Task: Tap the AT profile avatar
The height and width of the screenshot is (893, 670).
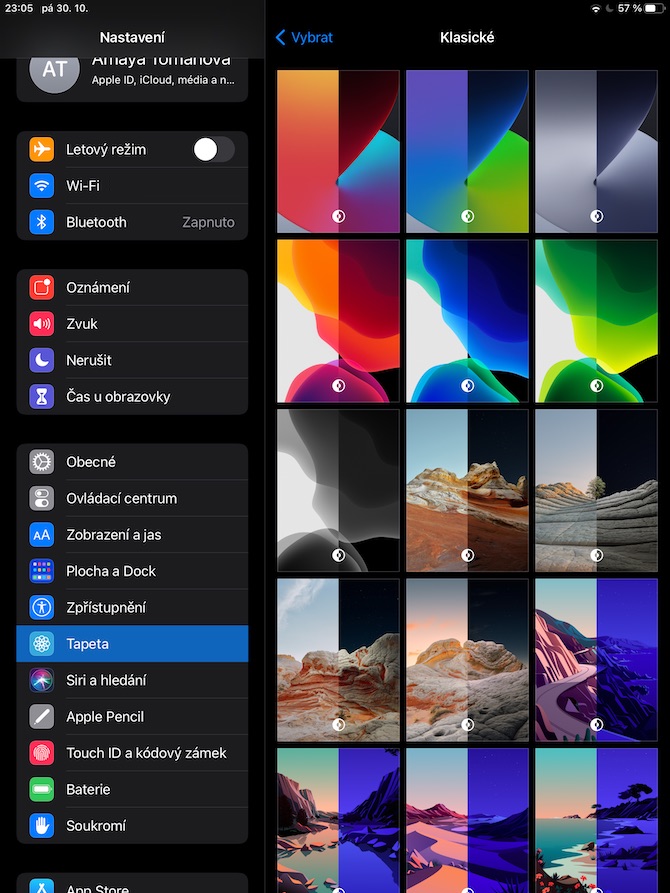Action: [x=54, y=71]
